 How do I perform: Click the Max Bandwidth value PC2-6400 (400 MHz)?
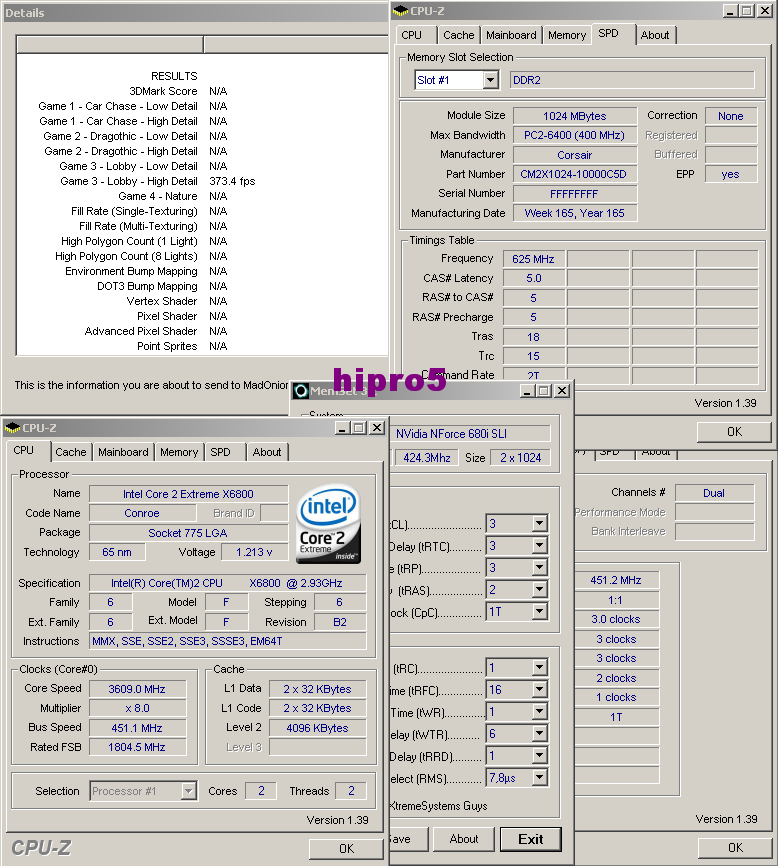(x=574, y=135)
